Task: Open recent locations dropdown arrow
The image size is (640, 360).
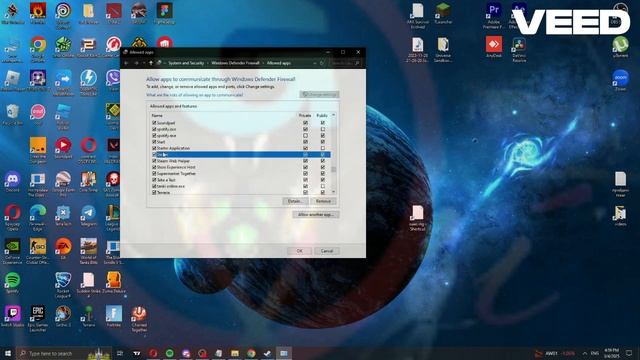Action: [144, 63]
